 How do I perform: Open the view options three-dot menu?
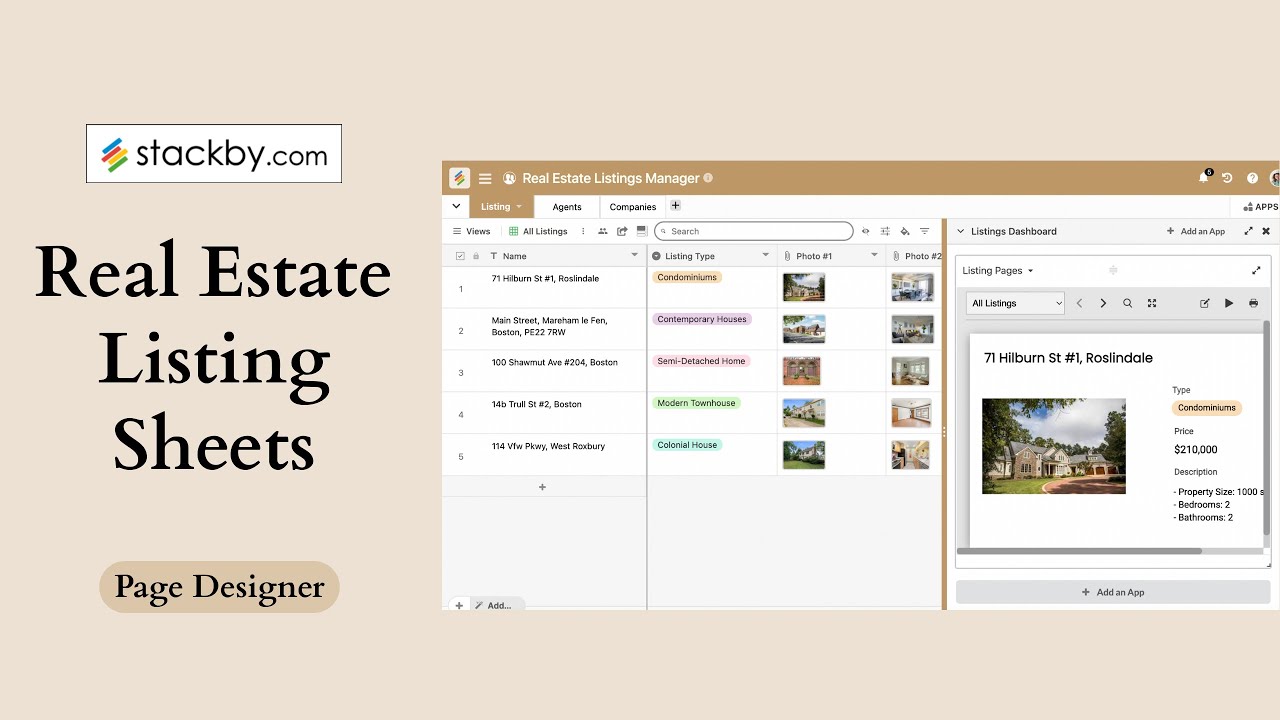(583, 231)
